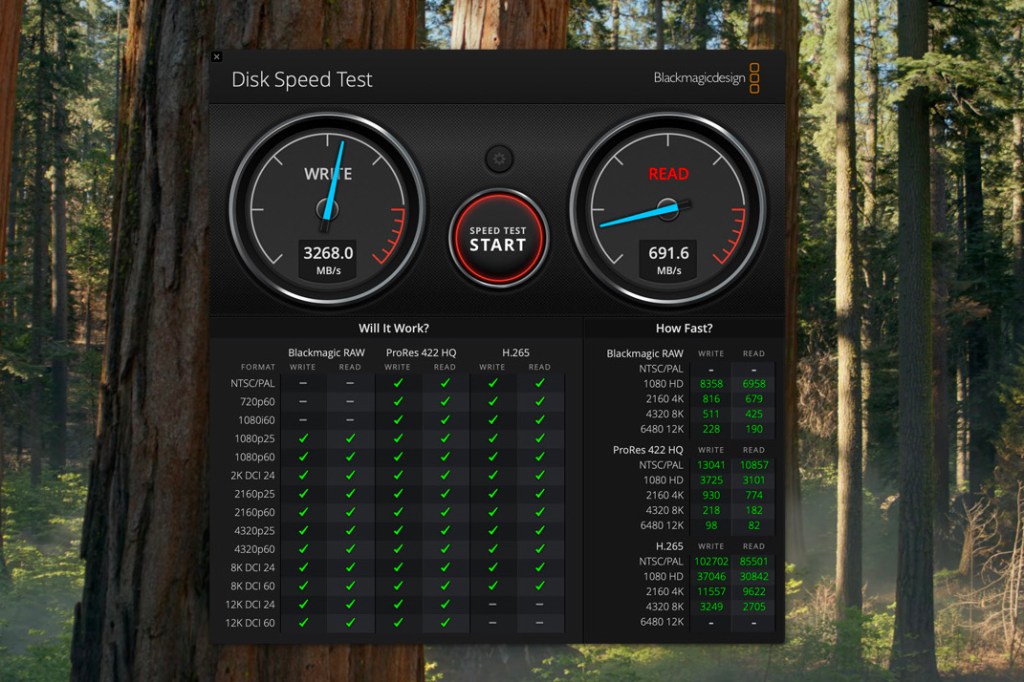The height and width of the screenshot is (682, 1024).
Task: Click the 4320p25 format row label
Action: [x=255, y=531]
